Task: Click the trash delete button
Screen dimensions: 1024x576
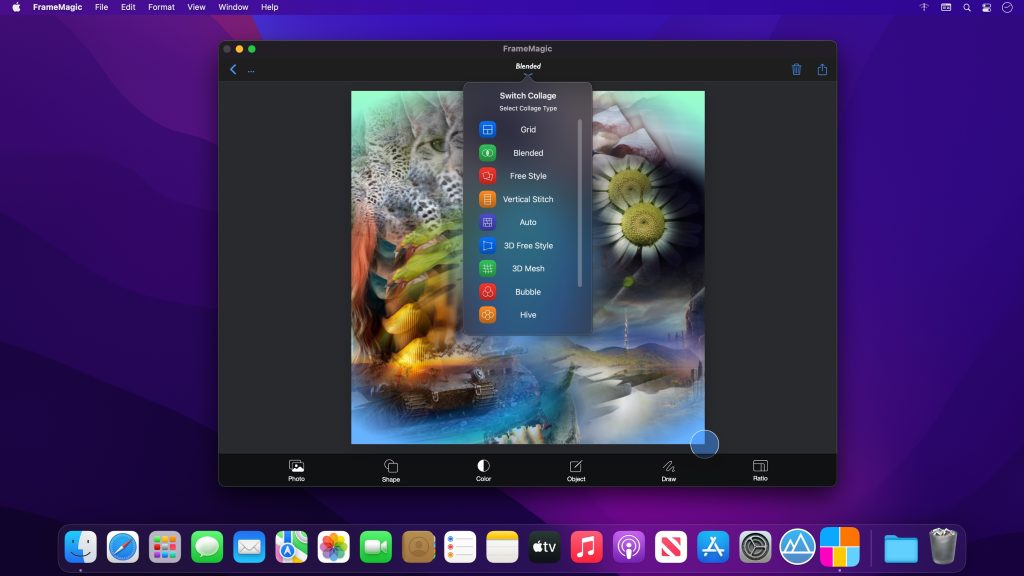Action: pos(796,69)
